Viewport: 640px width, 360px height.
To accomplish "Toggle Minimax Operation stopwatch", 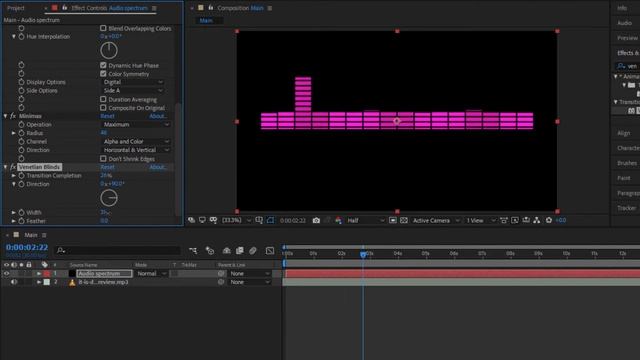I will (22, 124).
